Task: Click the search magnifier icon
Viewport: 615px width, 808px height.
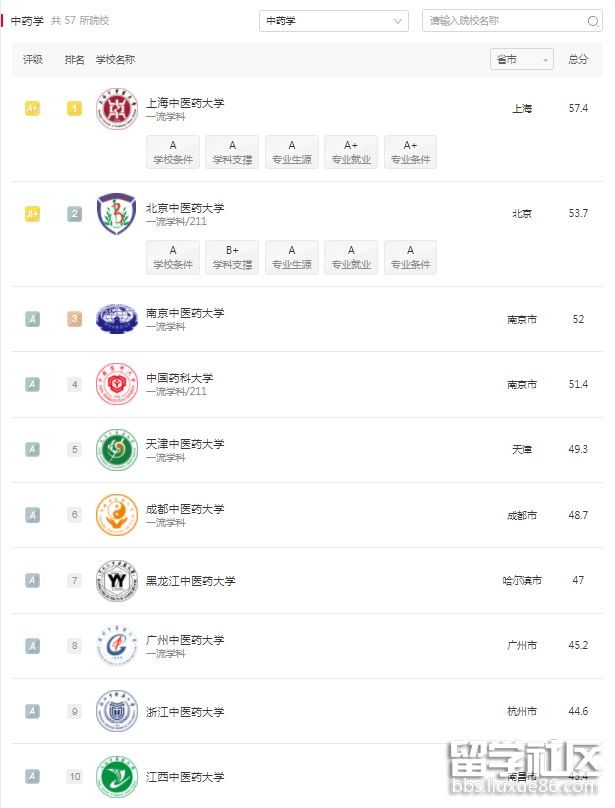Action: pos(593,21)
